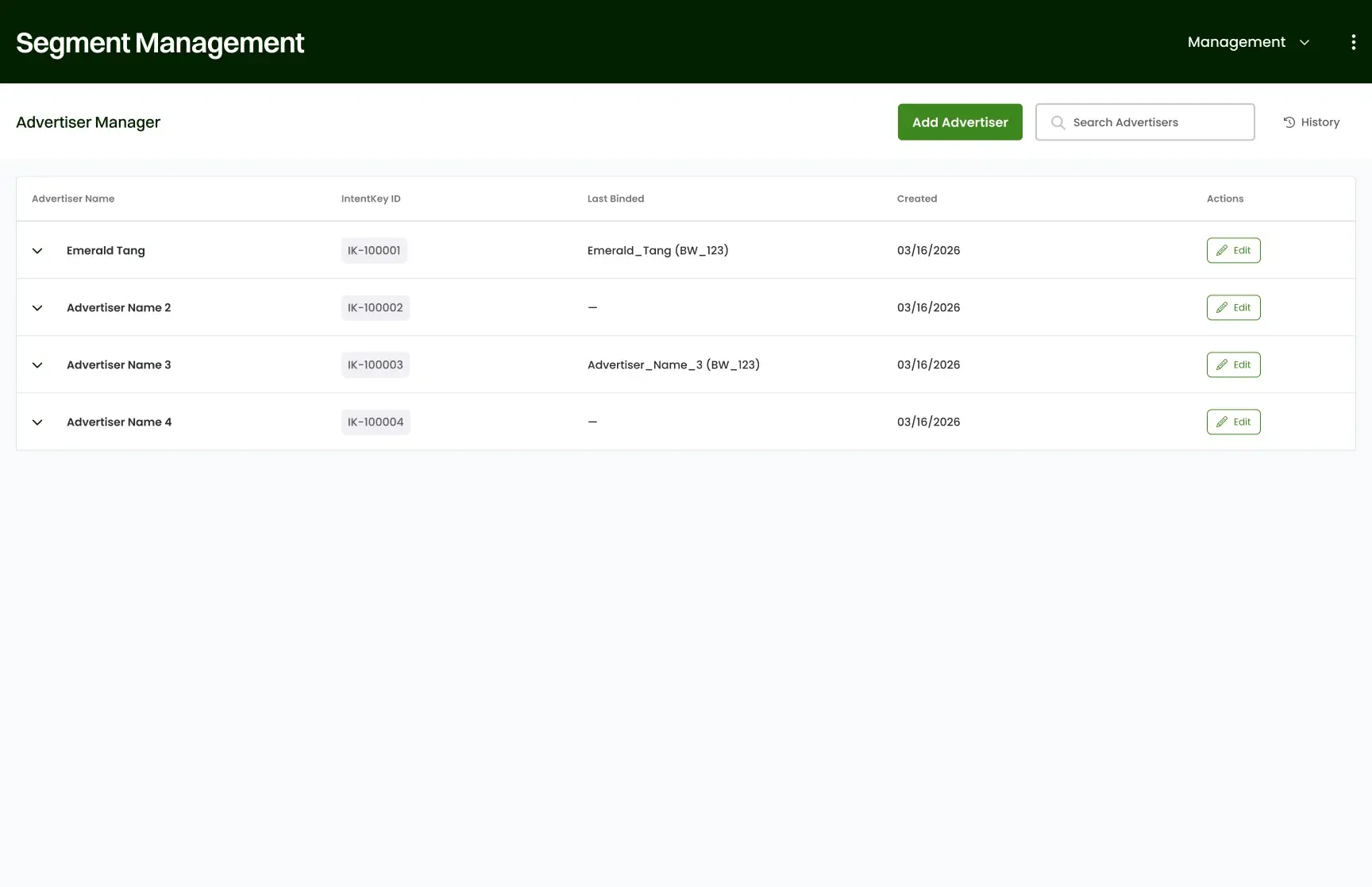The height and width of the screenshot is (887, 1372).
Task: Click the Advertiser Name column header
Action: coord(73,199)
